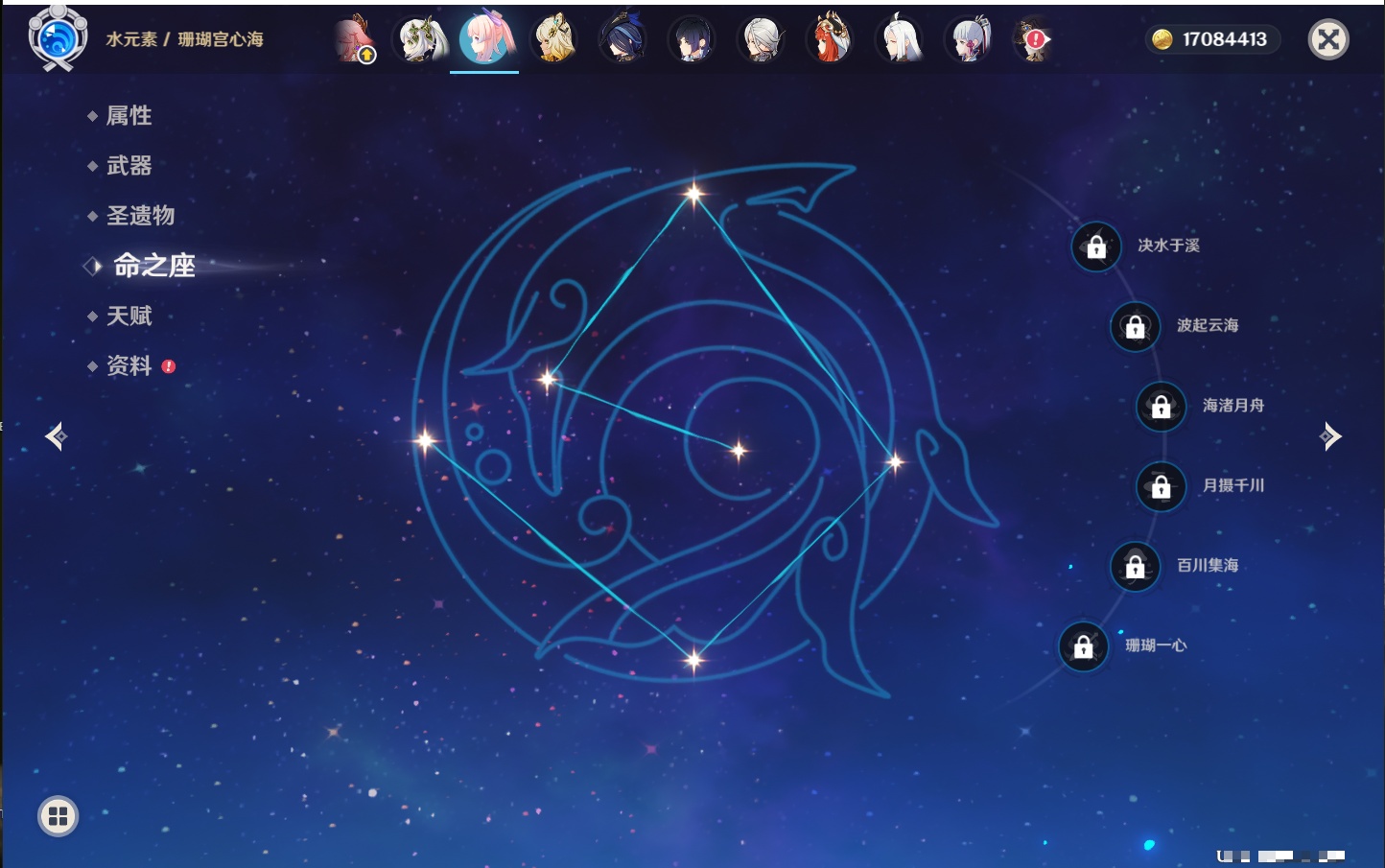Open the locked constellation 百川集海 icon
1385x868 pixels.
[1135, 566]
